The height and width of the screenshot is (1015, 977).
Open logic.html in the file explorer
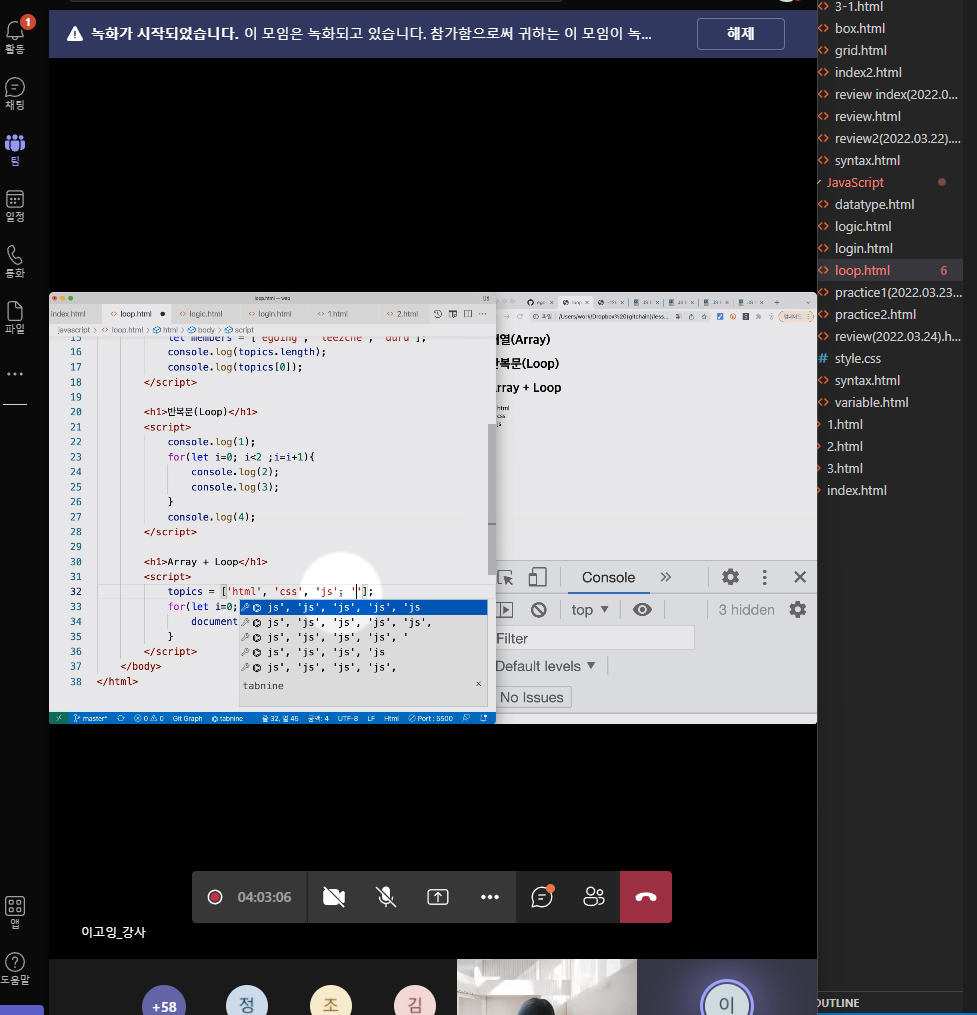pos(862,227)
